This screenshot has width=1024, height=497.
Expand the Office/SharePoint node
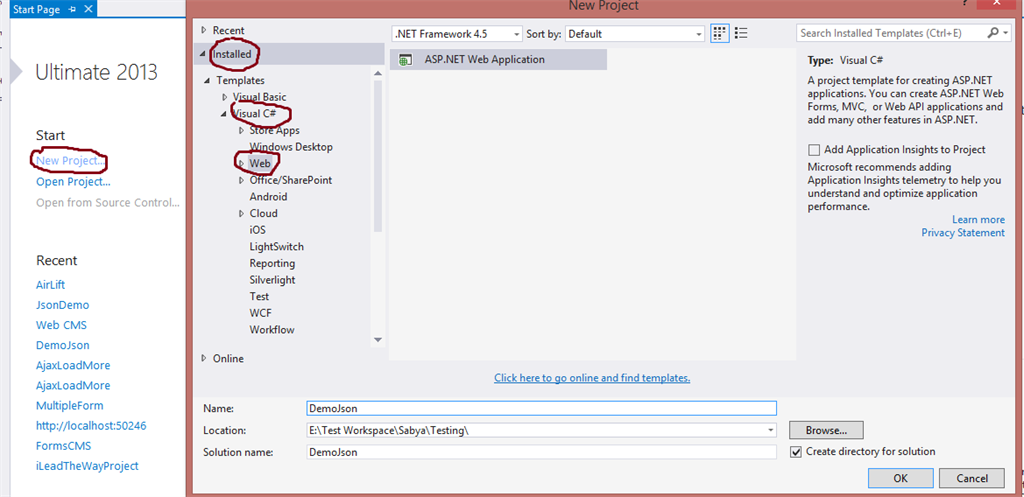tap(241, 180)
